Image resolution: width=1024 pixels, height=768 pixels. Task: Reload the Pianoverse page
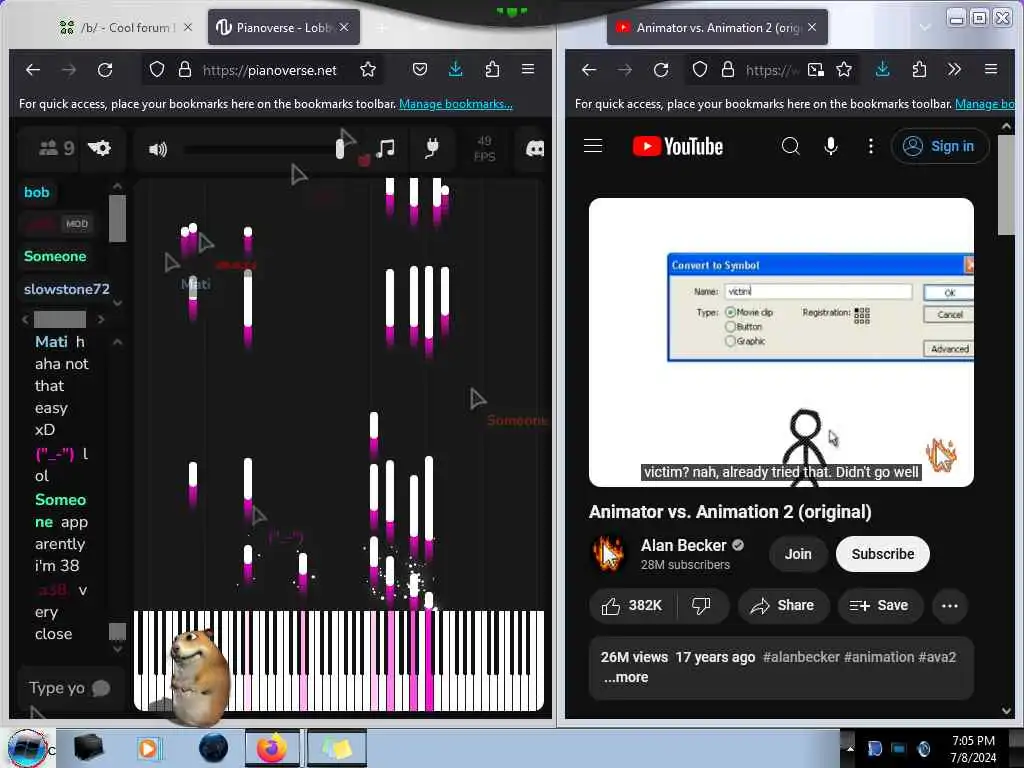[105, 69]
